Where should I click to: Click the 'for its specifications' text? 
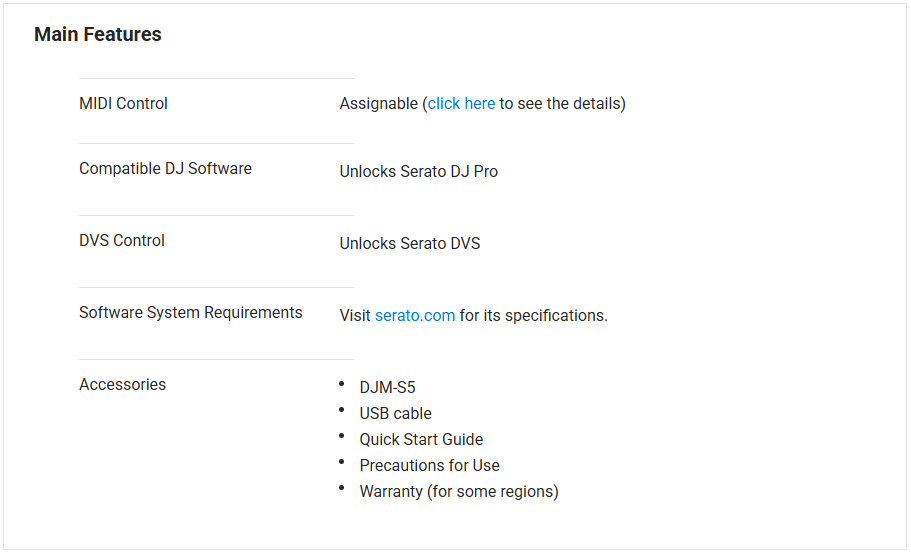click(533, 316)
